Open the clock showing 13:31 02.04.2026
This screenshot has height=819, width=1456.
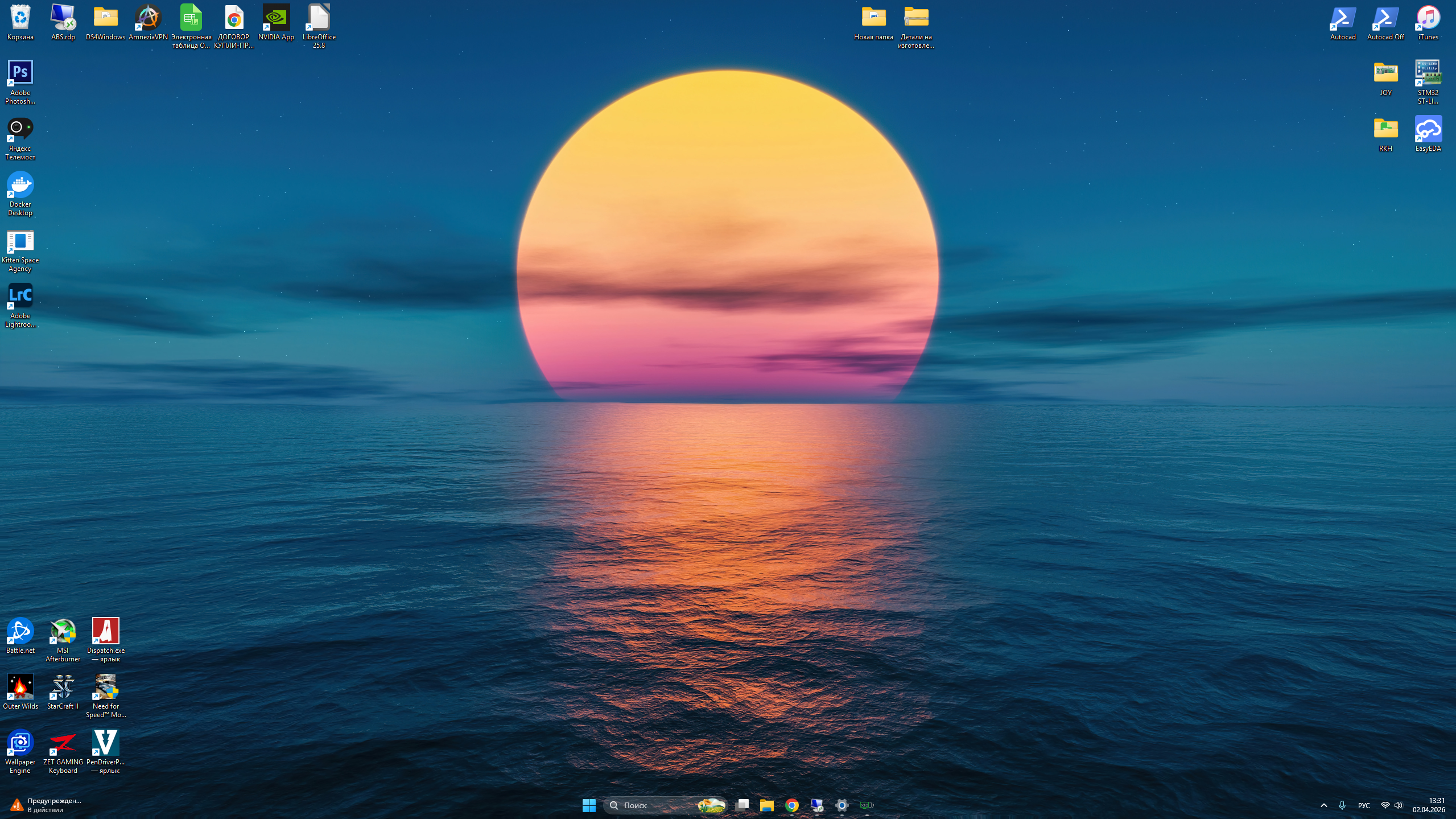[x=1428, y=805]
